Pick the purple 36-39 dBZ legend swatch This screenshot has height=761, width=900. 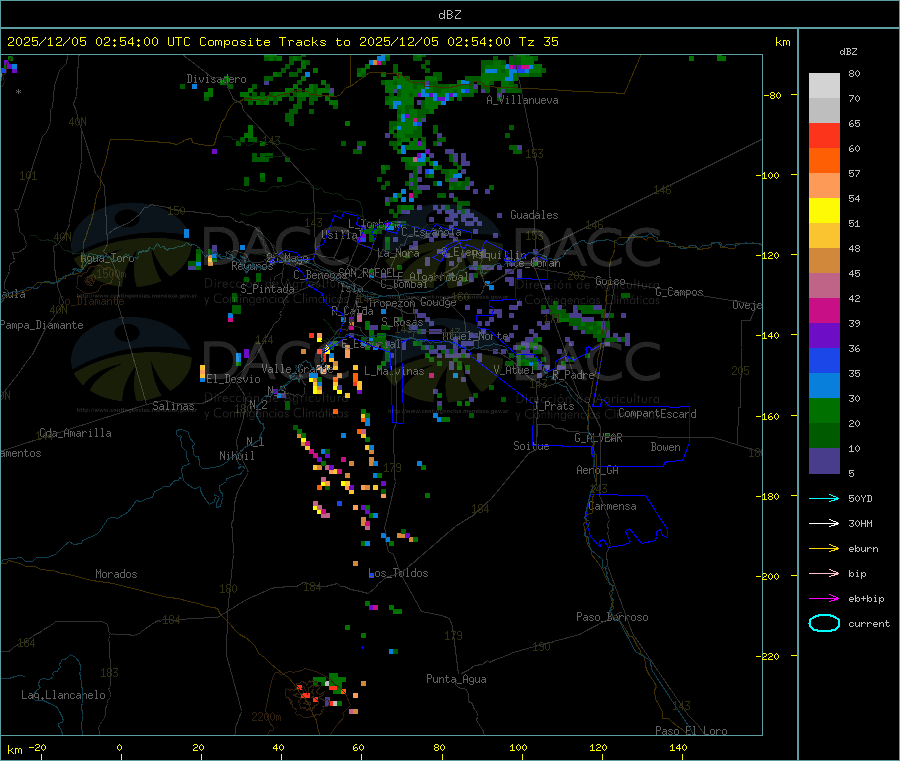[x=824, y=336]
